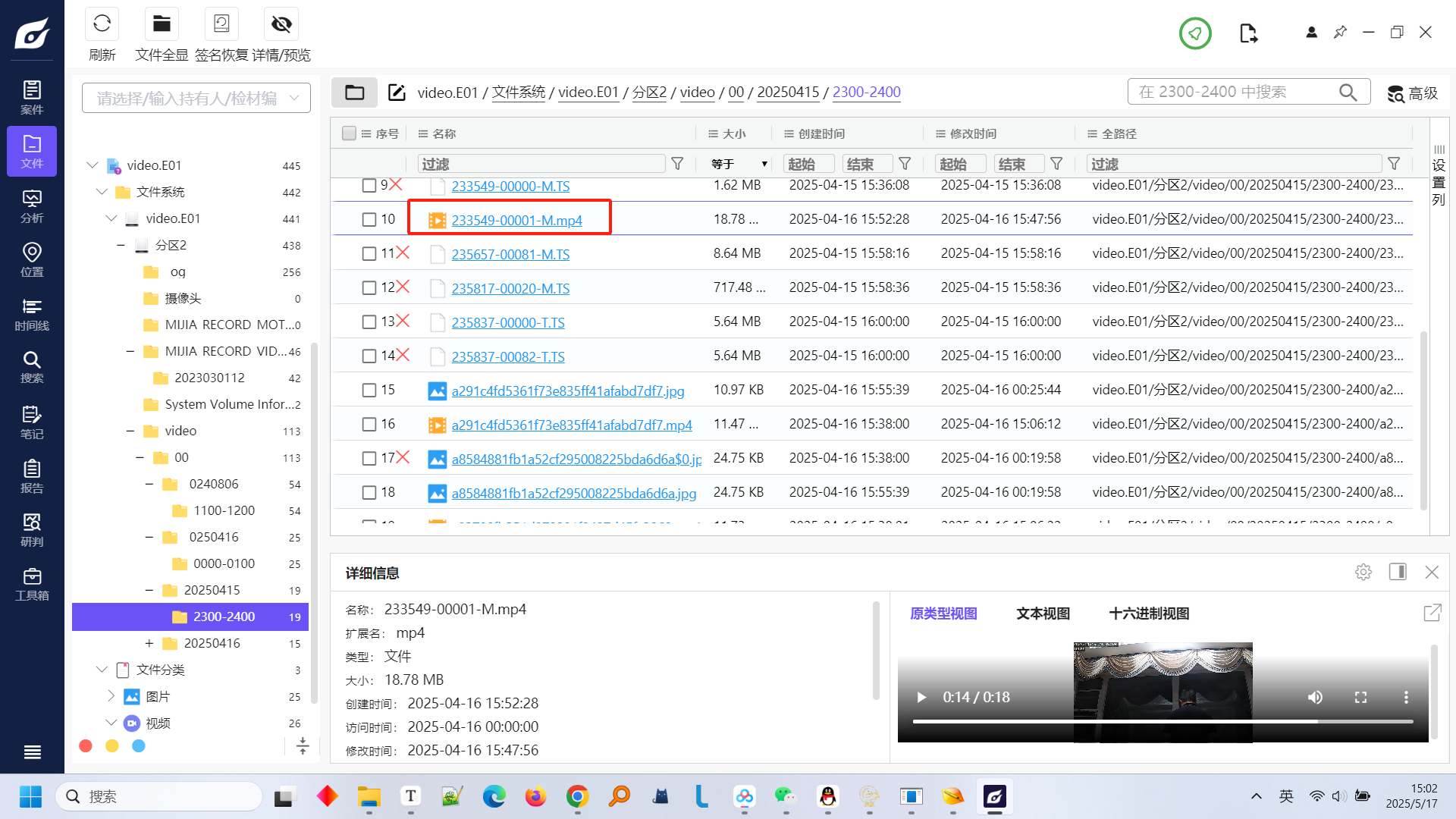This screenshot has width=1456, height=819.
Task: Open file link 233549-00001-M.mp4
Action: point(517,220)
